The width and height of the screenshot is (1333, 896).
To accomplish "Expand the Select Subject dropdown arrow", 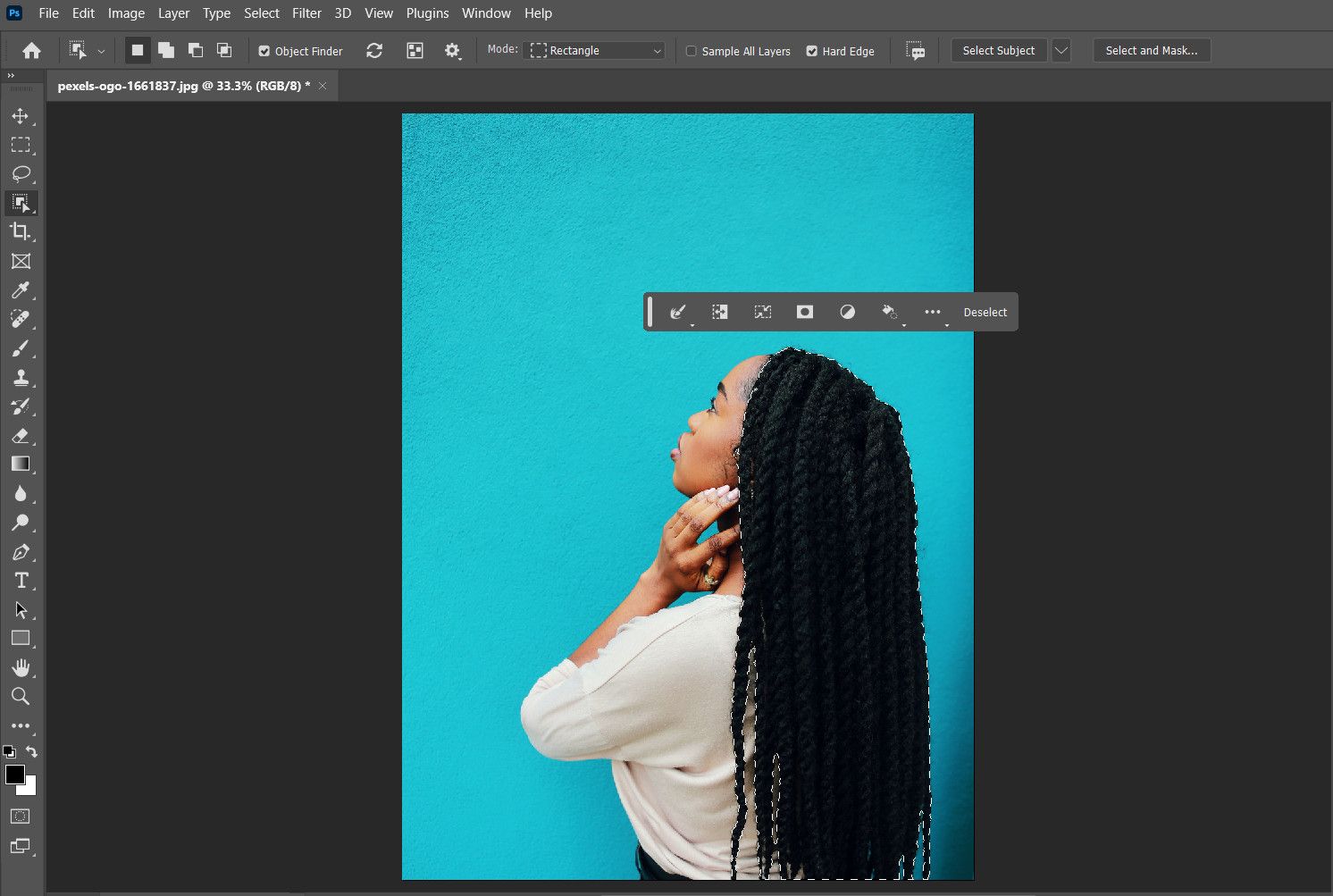I will pyautogui.click(x=1061, y=50).
